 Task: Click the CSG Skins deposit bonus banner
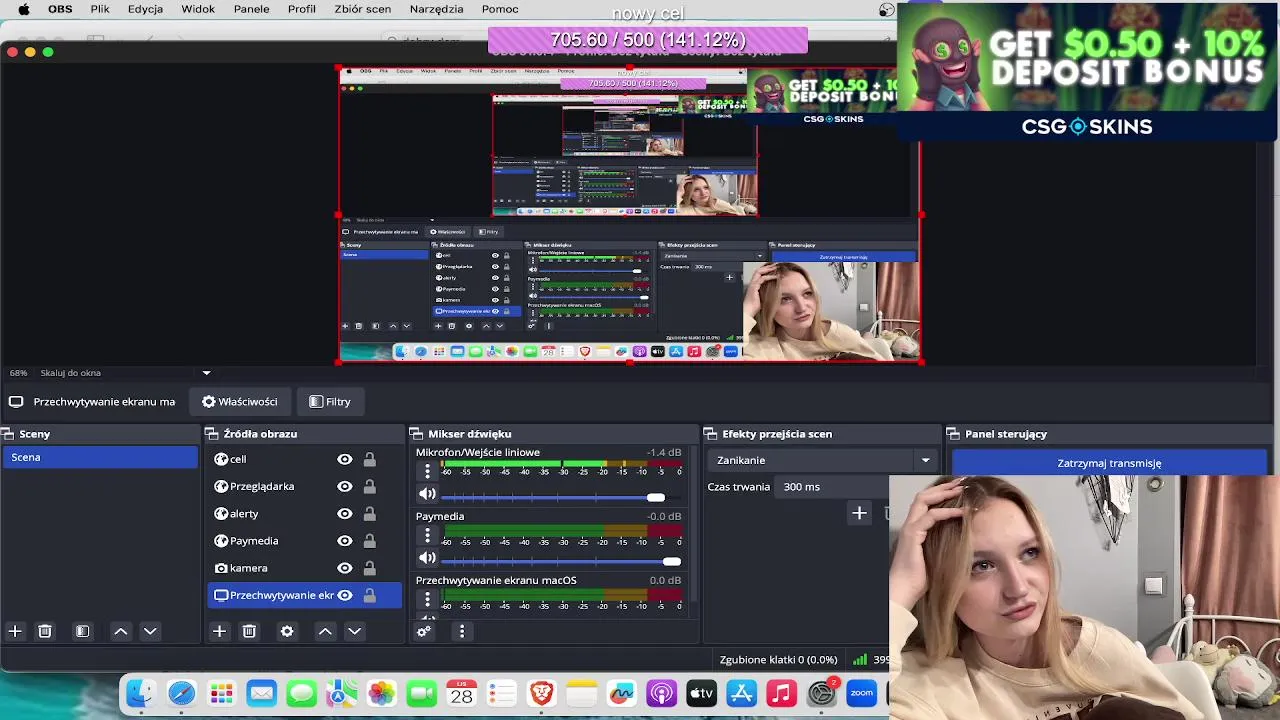click(x=1088, y=70)
